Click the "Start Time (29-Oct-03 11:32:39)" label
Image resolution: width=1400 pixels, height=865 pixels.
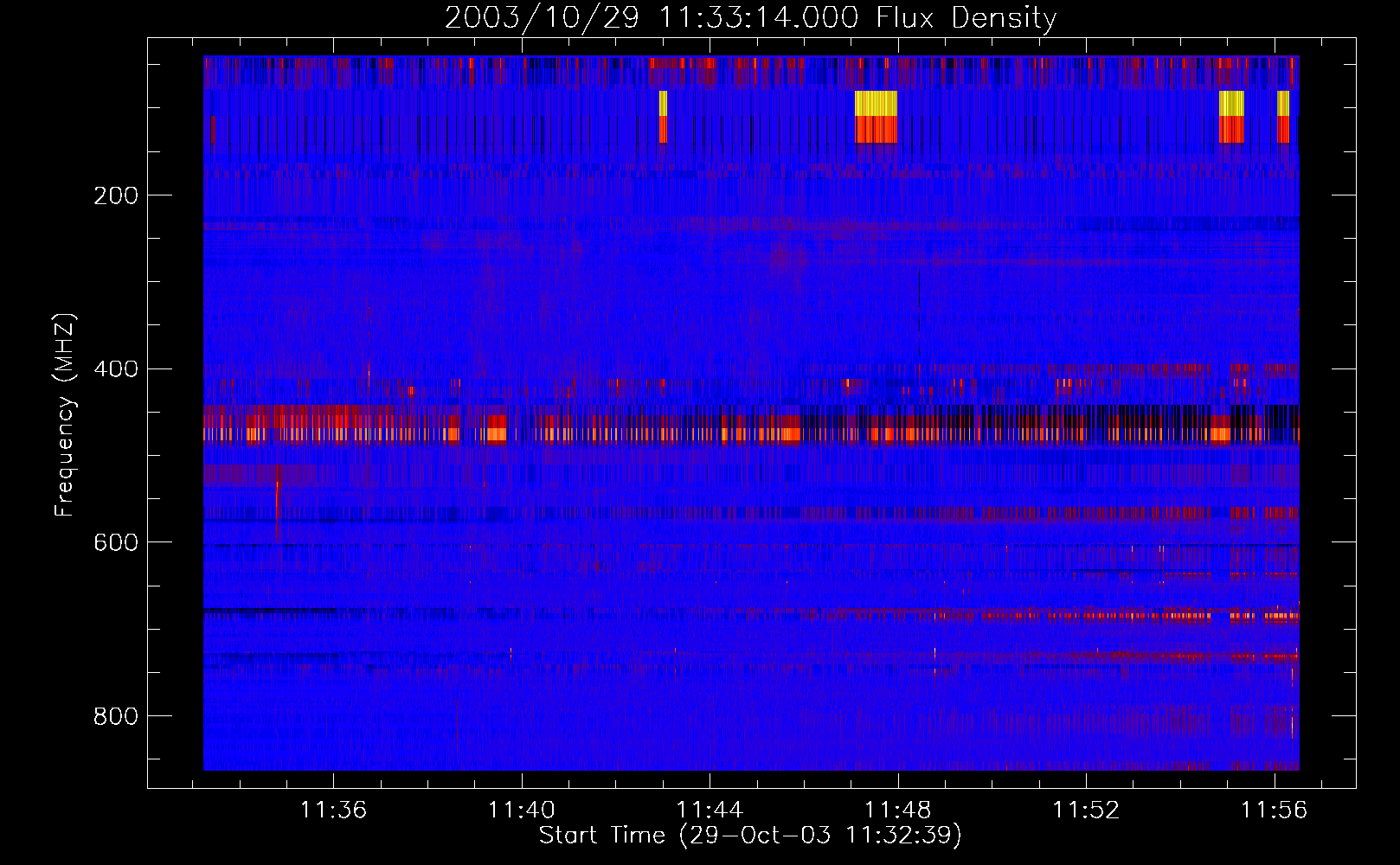click(x=750, y=836)
